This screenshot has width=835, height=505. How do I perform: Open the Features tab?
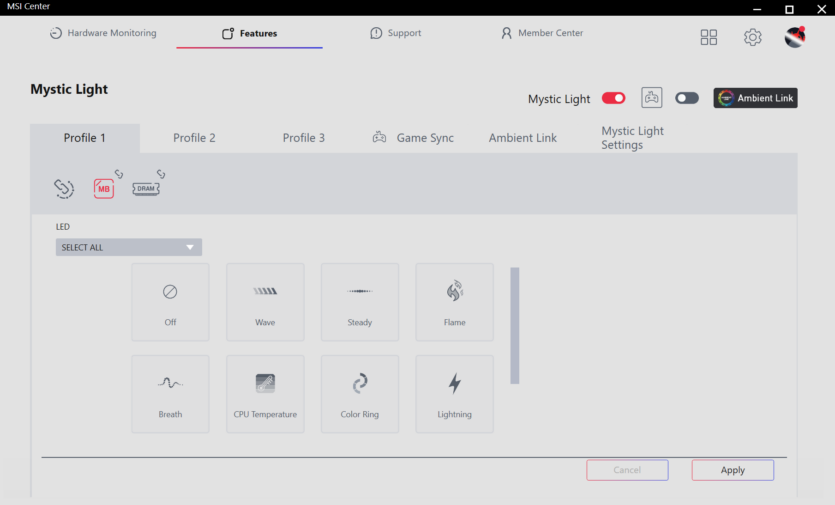pyautogui.click(x=250, y=33)
